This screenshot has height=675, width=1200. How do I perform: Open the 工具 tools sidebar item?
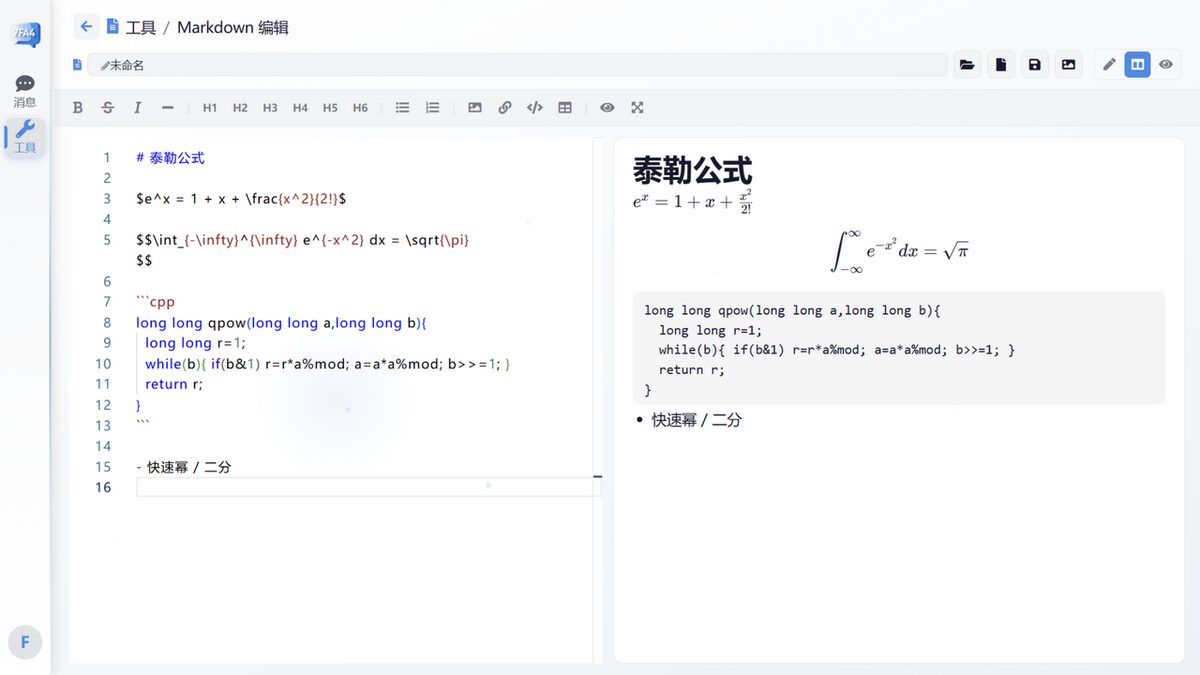pos(25,137)
